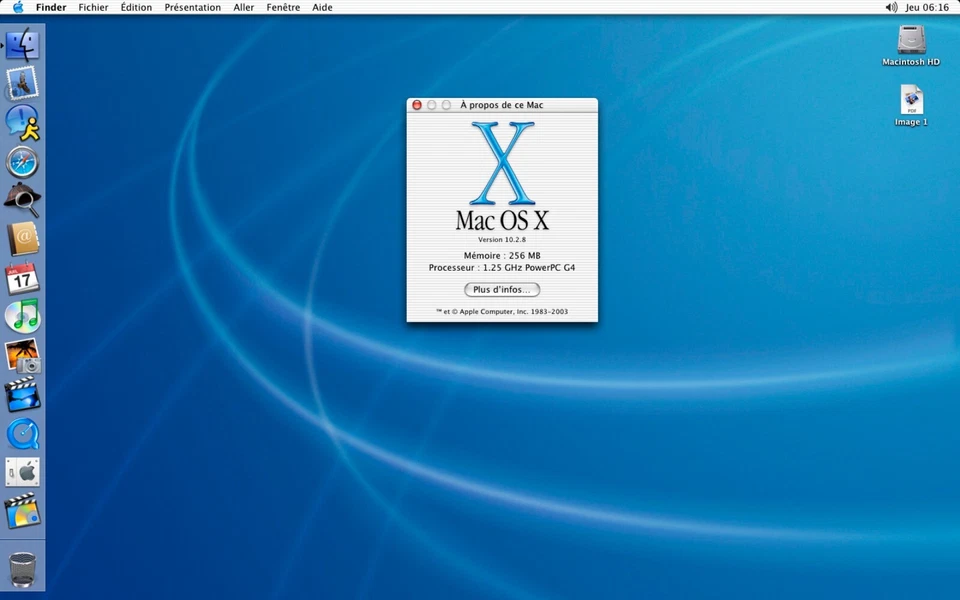Open iTunes from the dock
960x600 pixels.
click(x=22, y=316)
